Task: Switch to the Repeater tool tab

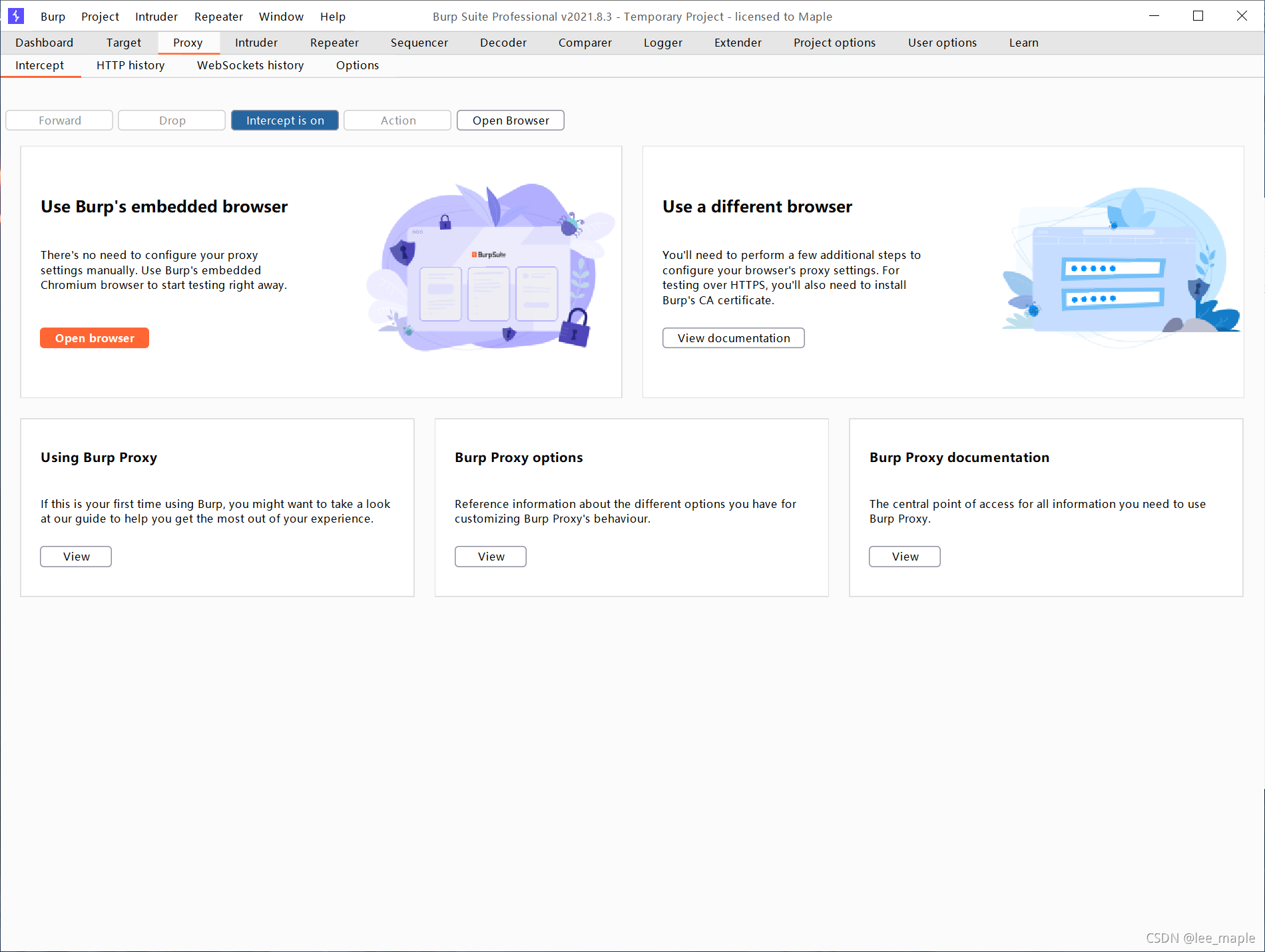Action: (334, 43)
